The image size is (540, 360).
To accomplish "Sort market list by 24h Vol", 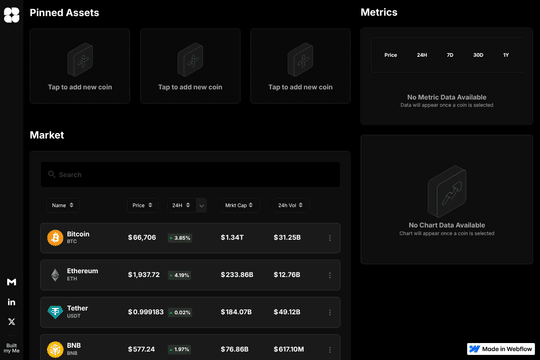I will [290, 205].
